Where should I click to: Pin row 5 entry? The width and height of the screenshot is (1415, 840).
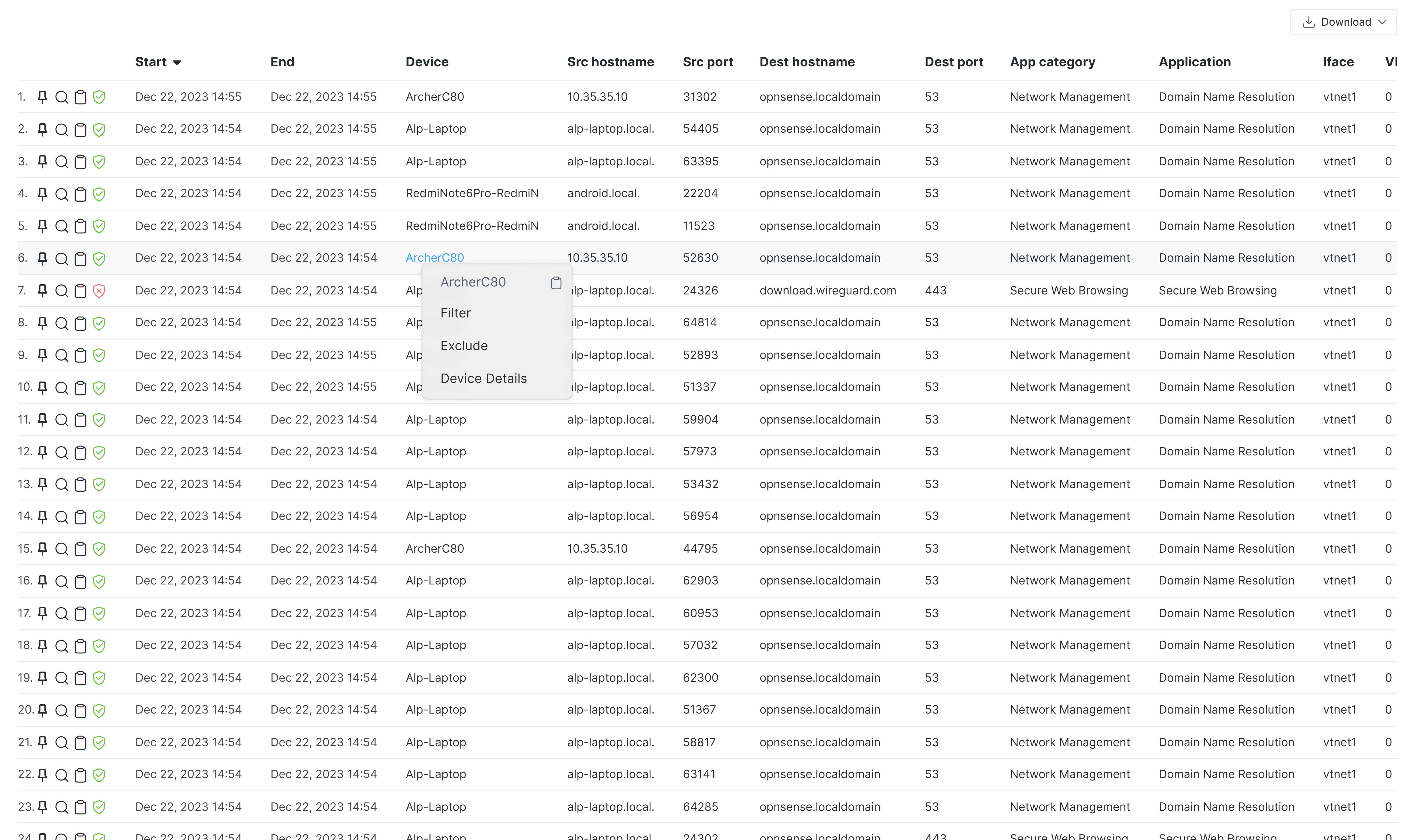click(x=42, y=226)
